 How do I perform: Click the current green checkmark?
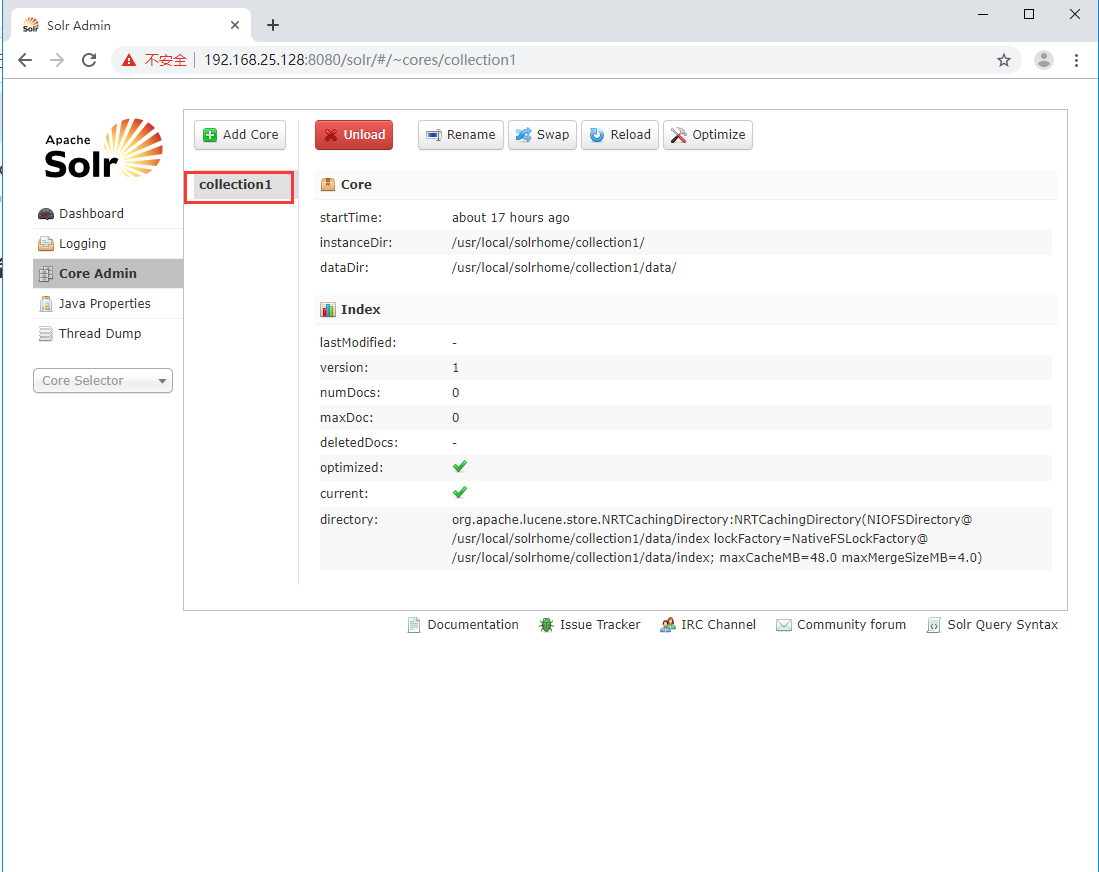[460, 493]
